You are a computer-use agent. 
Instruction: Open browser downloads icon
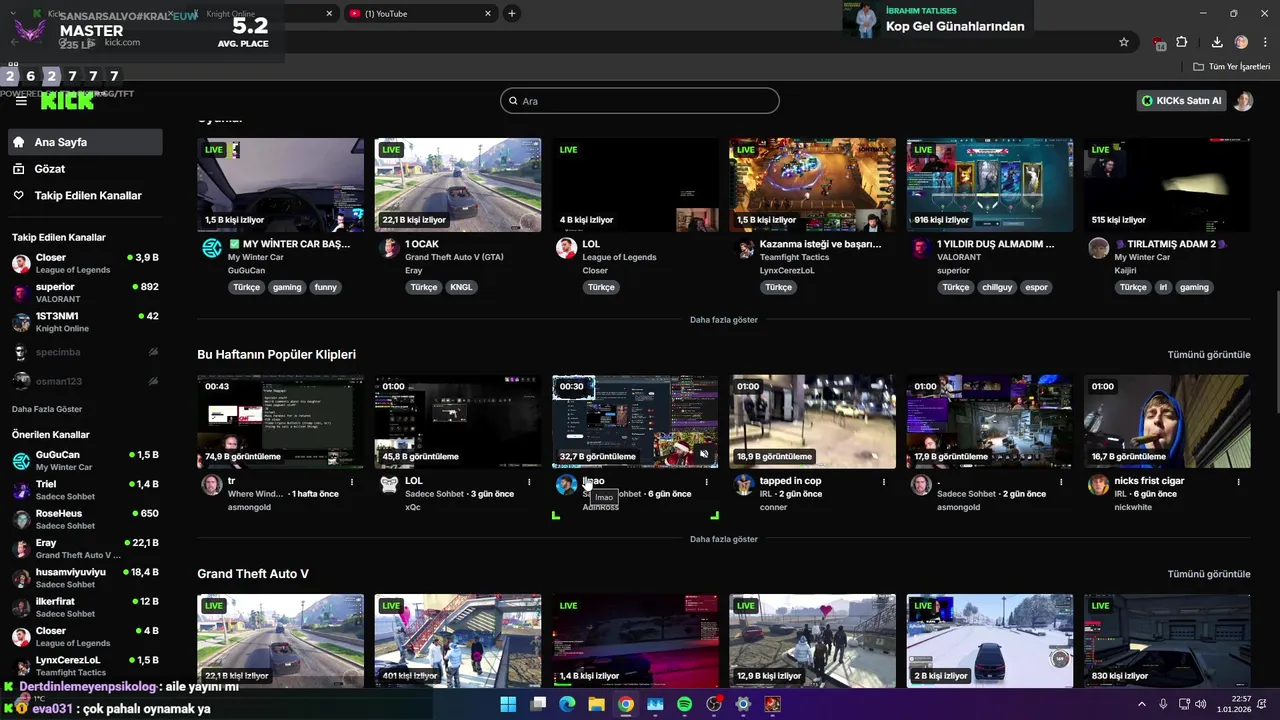pyautogui.click(x=1217, y=42)
